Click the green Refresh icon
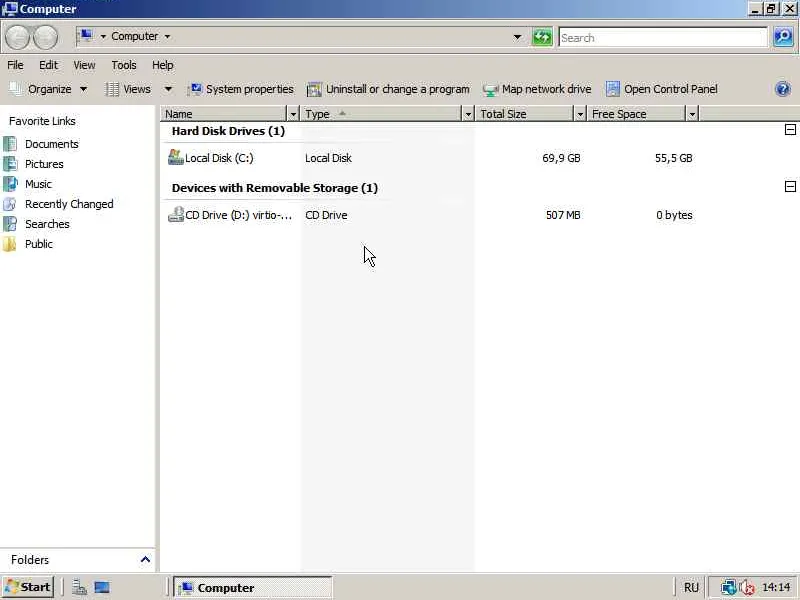 click(542, 37)
